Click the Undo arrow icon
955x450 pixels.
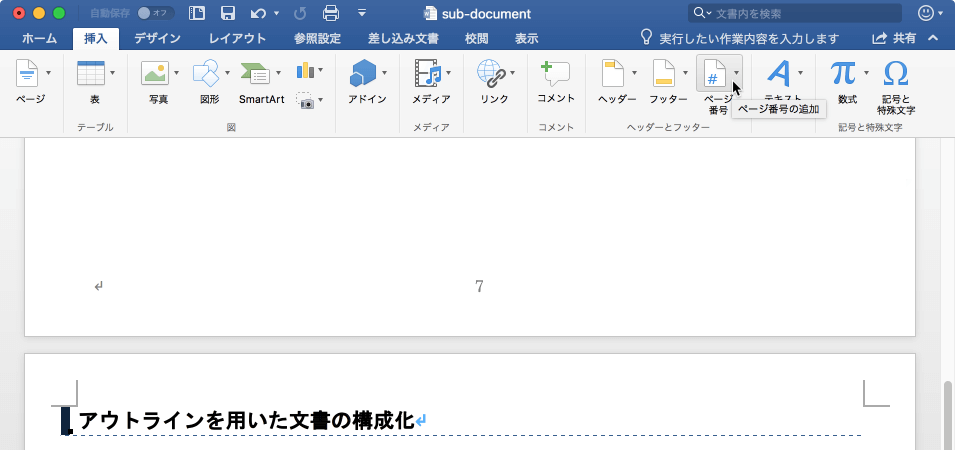(x=258, y=13)
